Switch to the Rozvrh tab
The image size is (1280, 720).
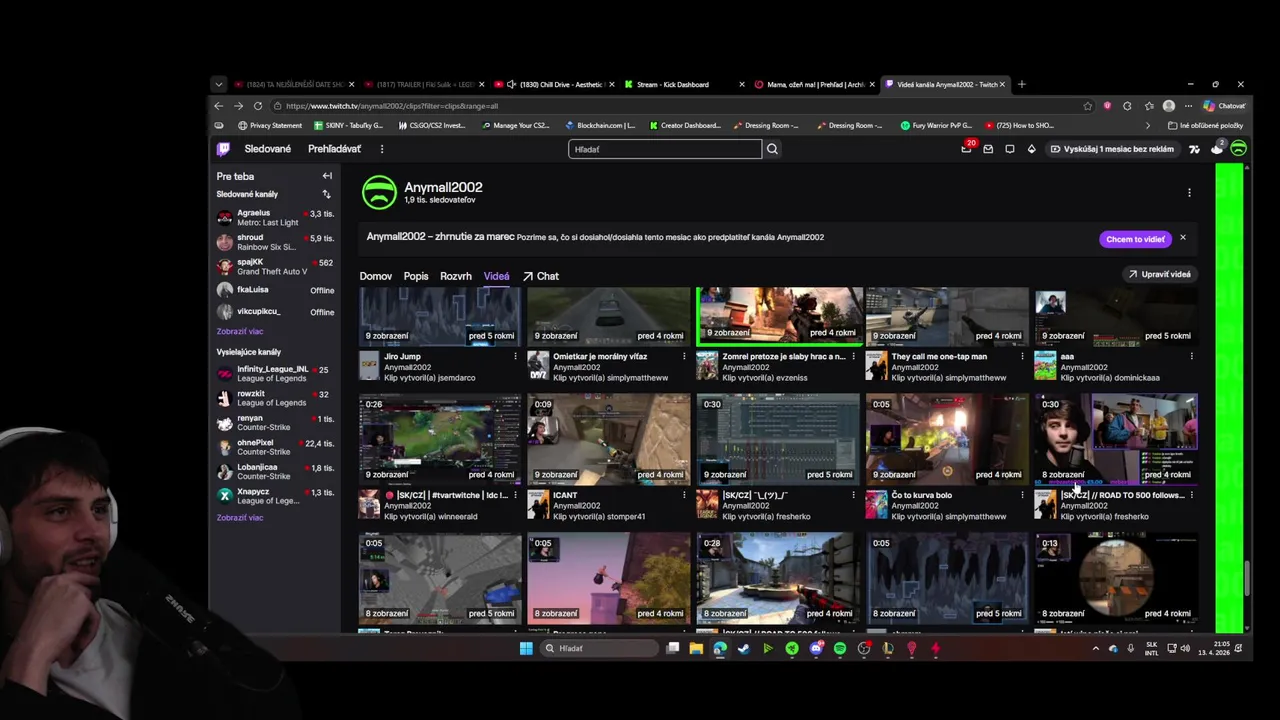pos(456,276)
